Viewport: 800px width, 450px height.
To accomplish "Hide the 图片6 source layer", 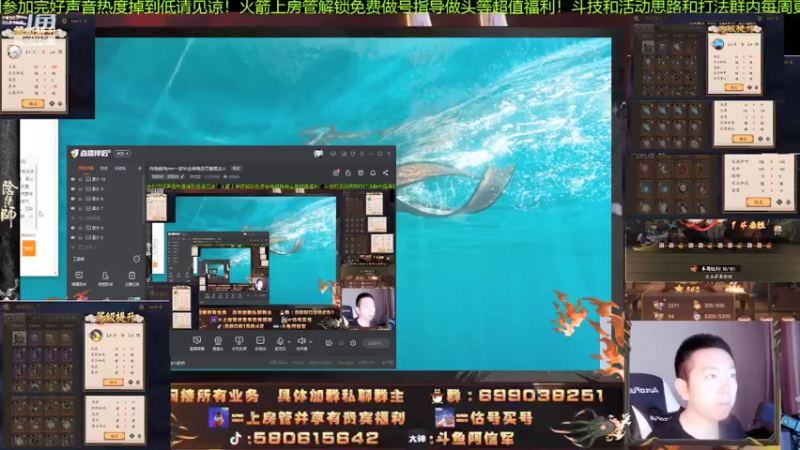I will pyautogui.click(x=72, y=228).
